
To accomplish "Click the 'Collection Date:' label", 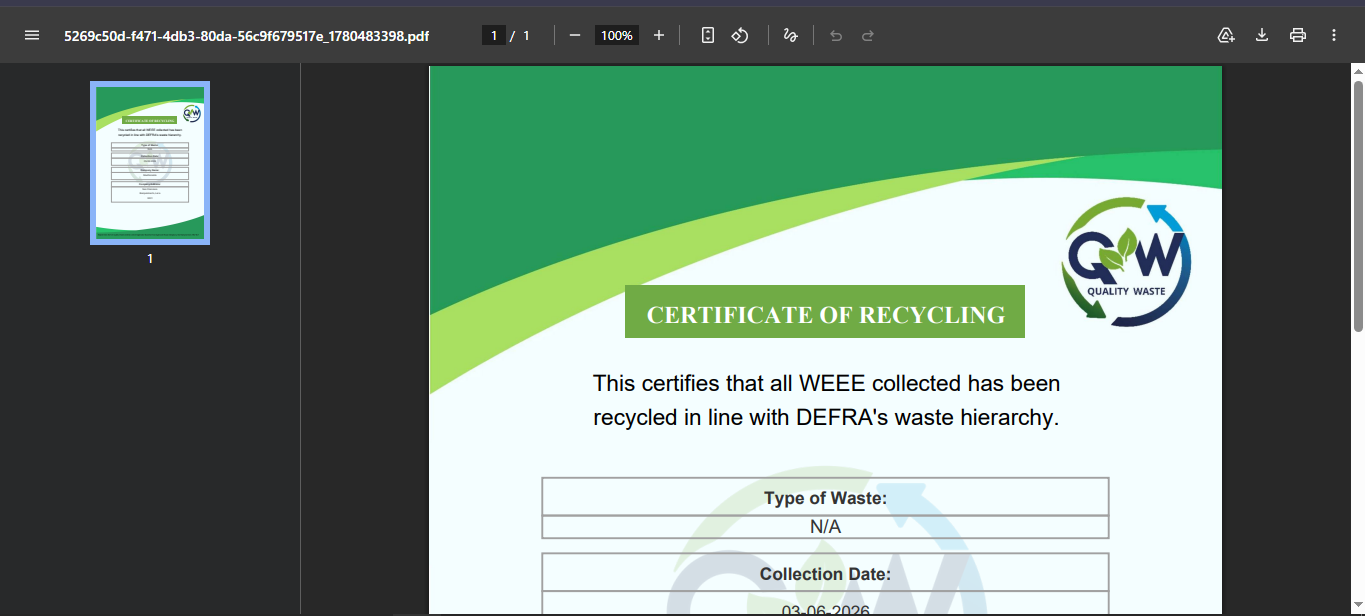I will pos(825,574).
